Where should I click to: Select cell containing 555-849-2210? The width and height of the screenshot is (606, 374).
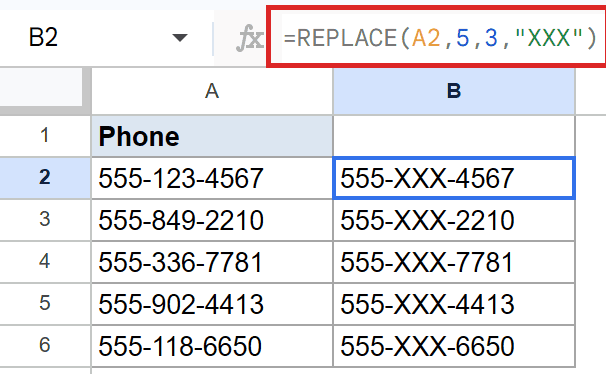click(212, 220)
